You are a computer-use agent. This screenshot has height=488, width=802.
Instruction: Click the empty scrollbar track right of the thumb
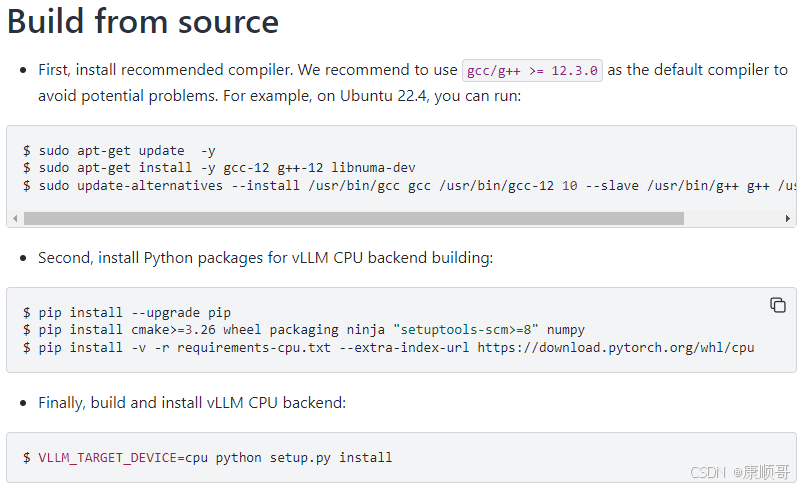click(730, 218)
